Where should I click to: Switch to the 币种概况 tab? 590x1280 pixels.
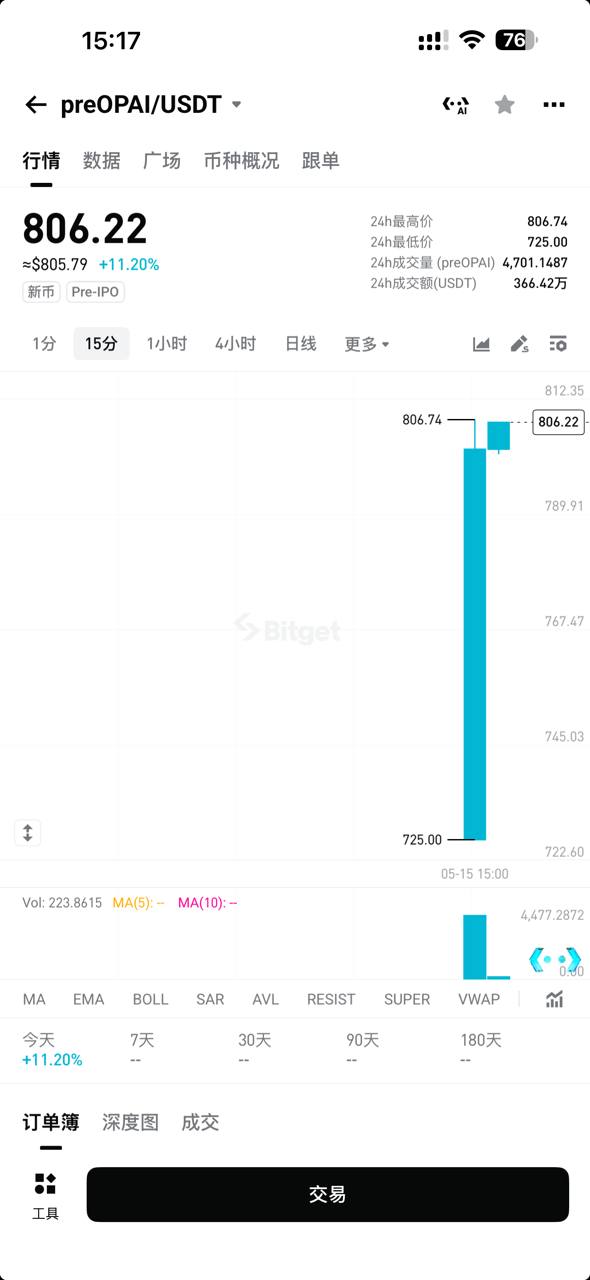[x=241, y=161]
